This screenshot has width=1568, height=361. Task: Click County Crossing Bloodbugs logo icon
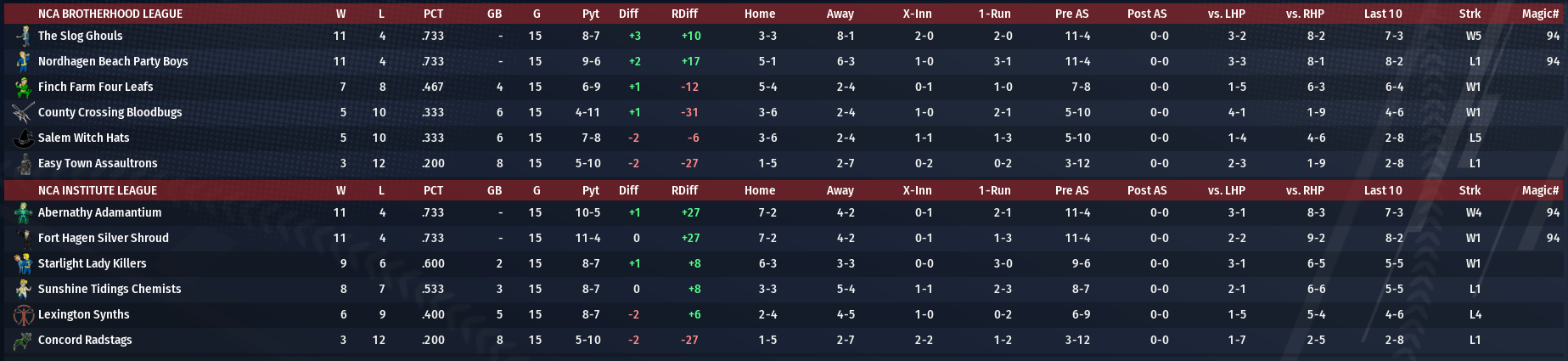tap(23, 112)
